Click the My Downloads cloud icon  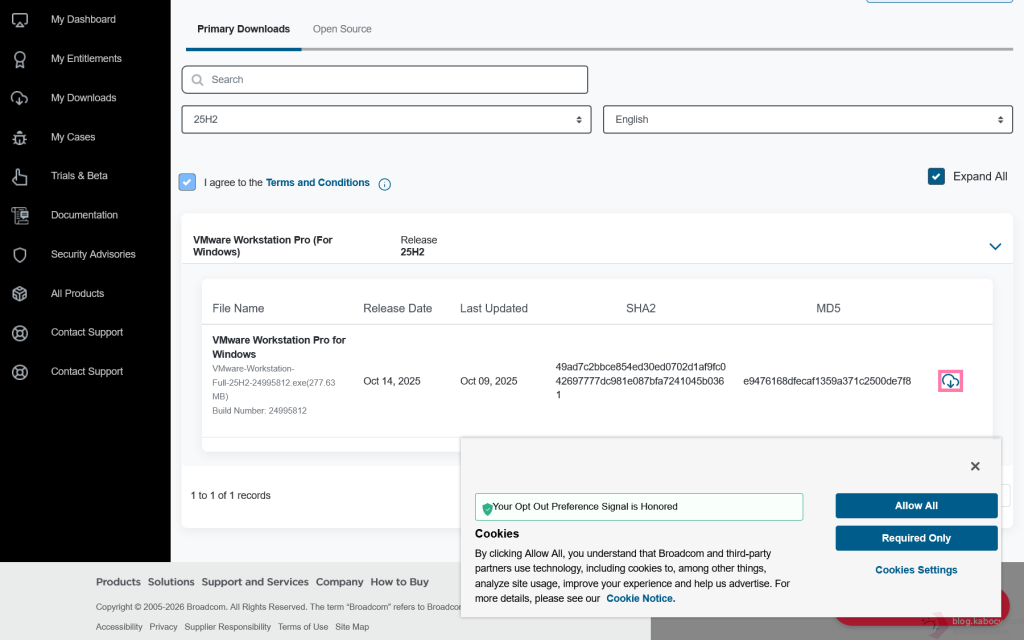(x=19, y=98)
